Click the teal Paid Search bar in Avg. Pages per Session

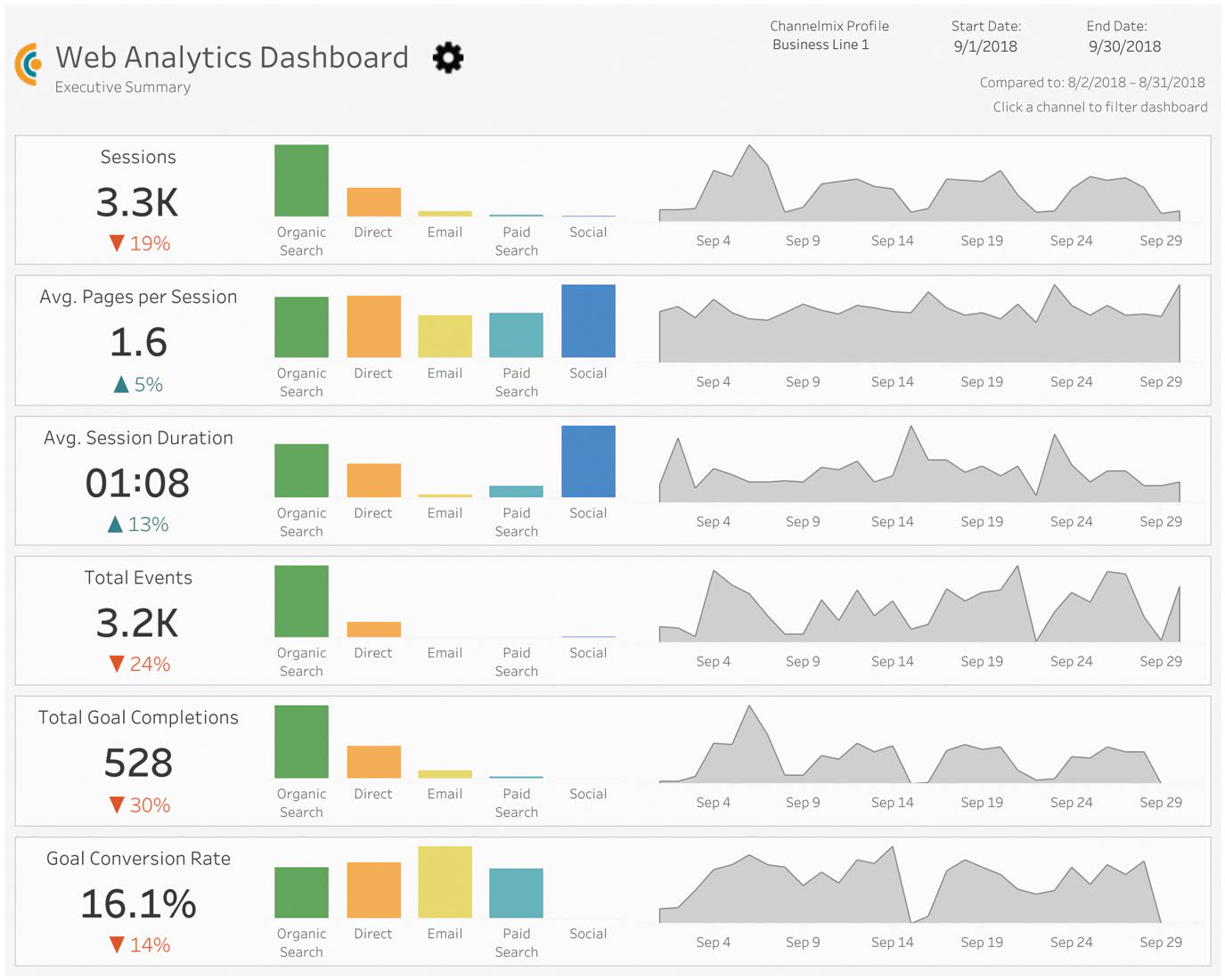tap(516, 335)
